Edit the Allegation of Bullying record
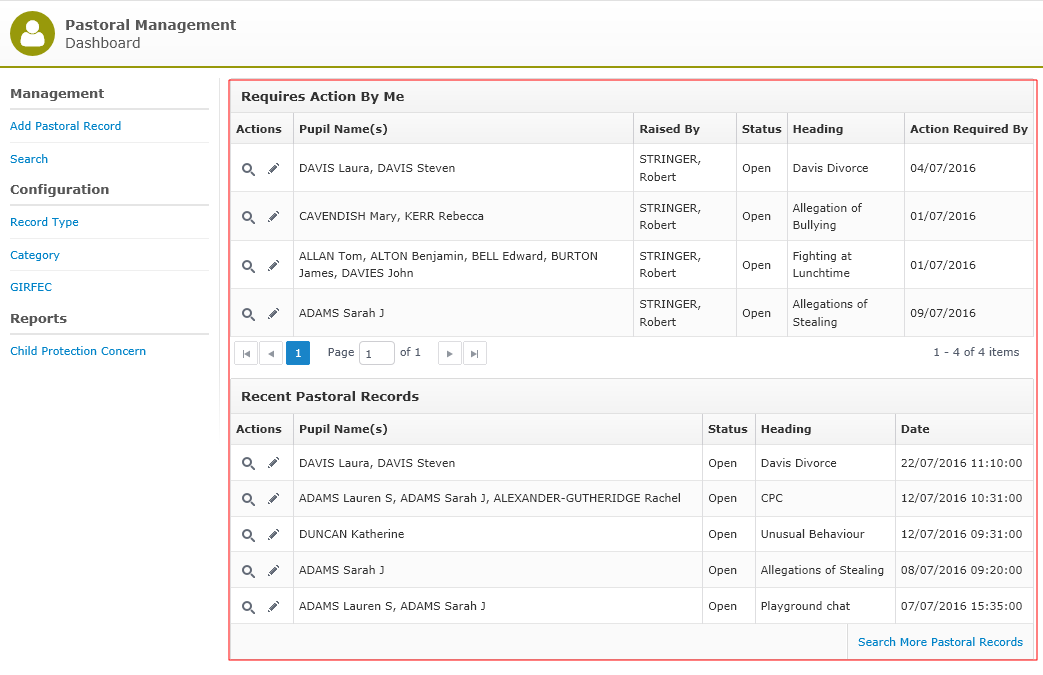Viewport: 1043px width, 675px height. point(273,217)
